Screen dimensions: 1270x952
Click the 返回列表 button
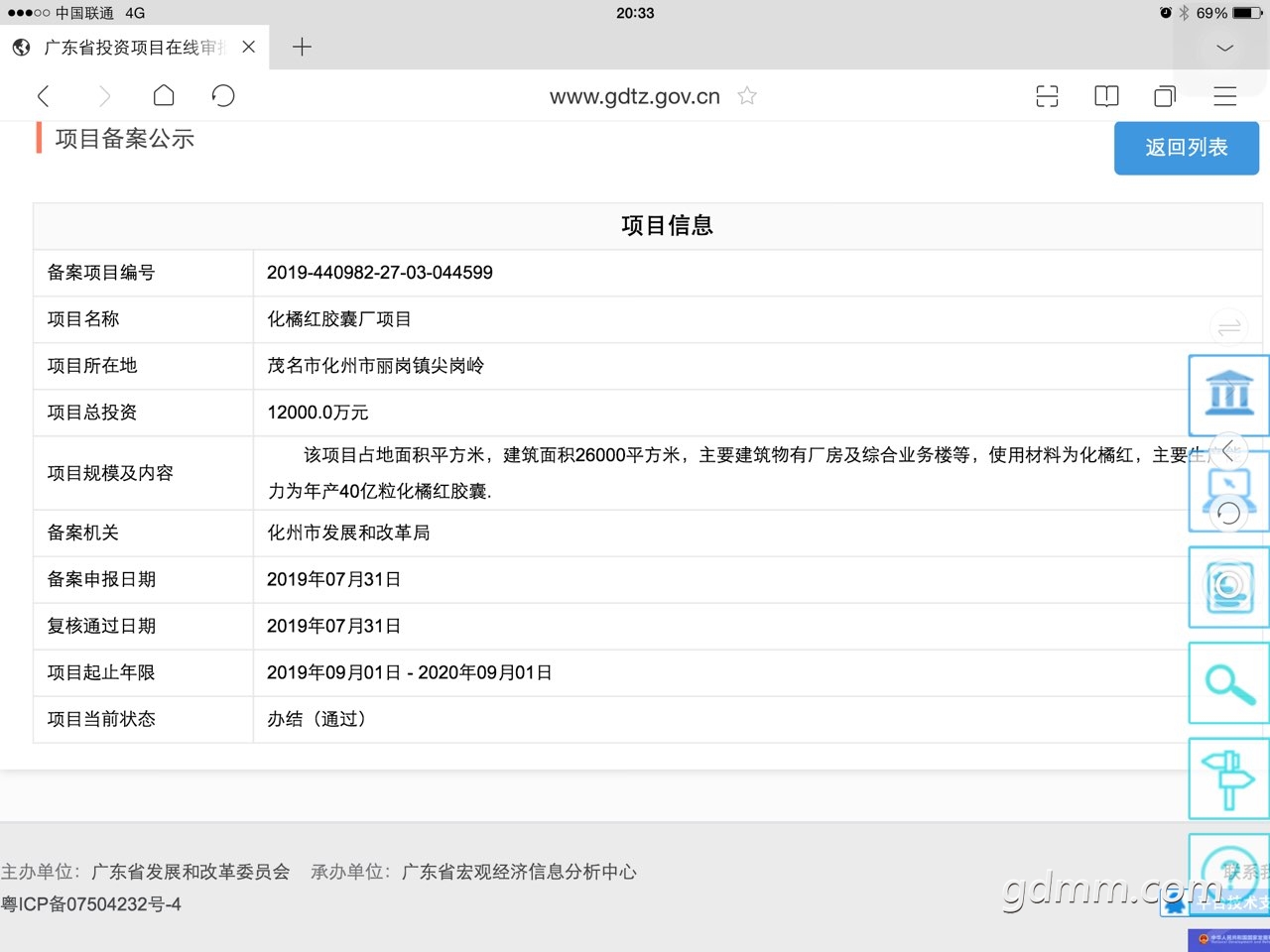pos(1187,148)
